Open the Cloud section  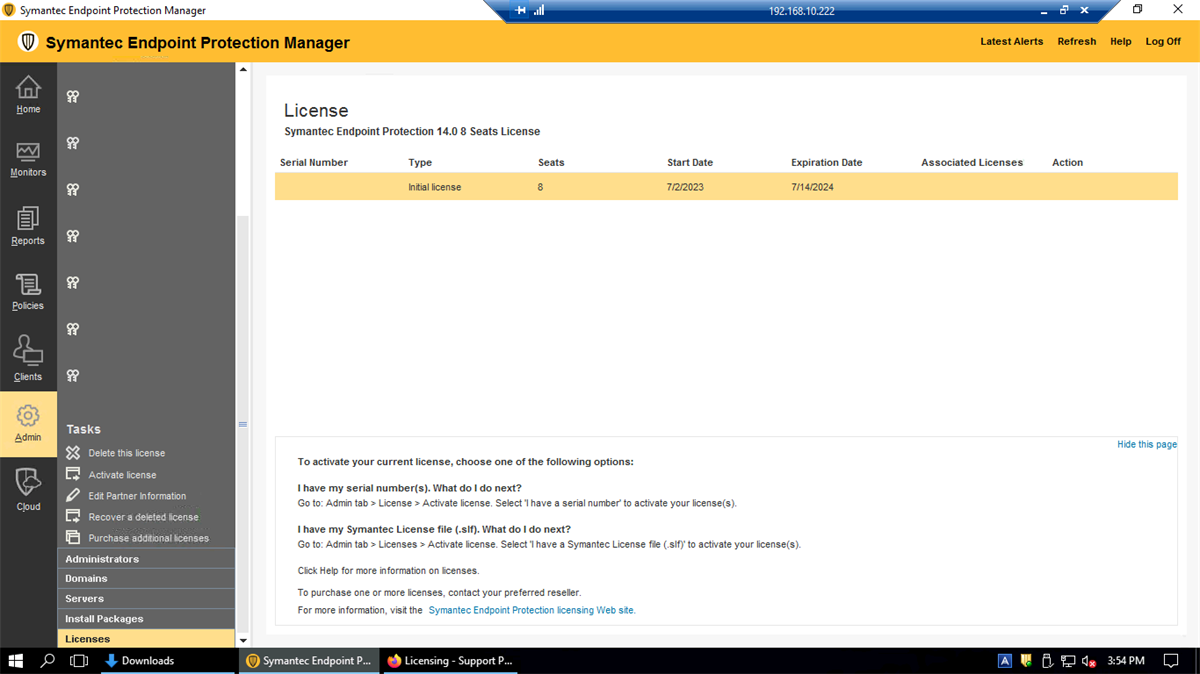pos(28,489)
